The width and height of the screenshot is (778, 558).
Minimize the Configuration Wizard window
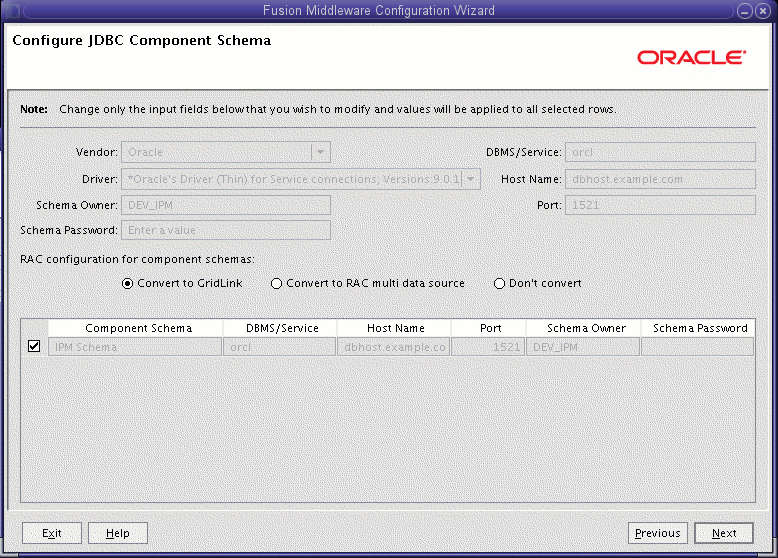745,11
